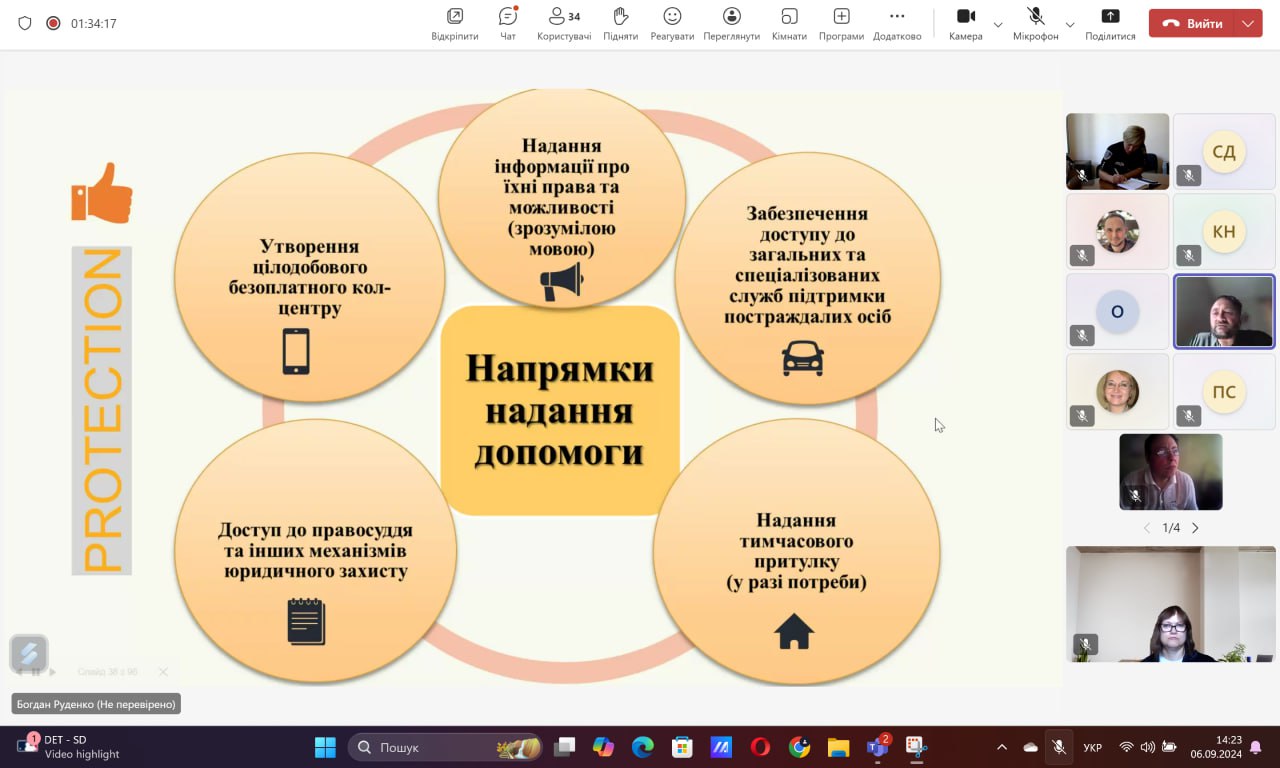Expand the microphone options dropdown arrow

pos(1070,24)
